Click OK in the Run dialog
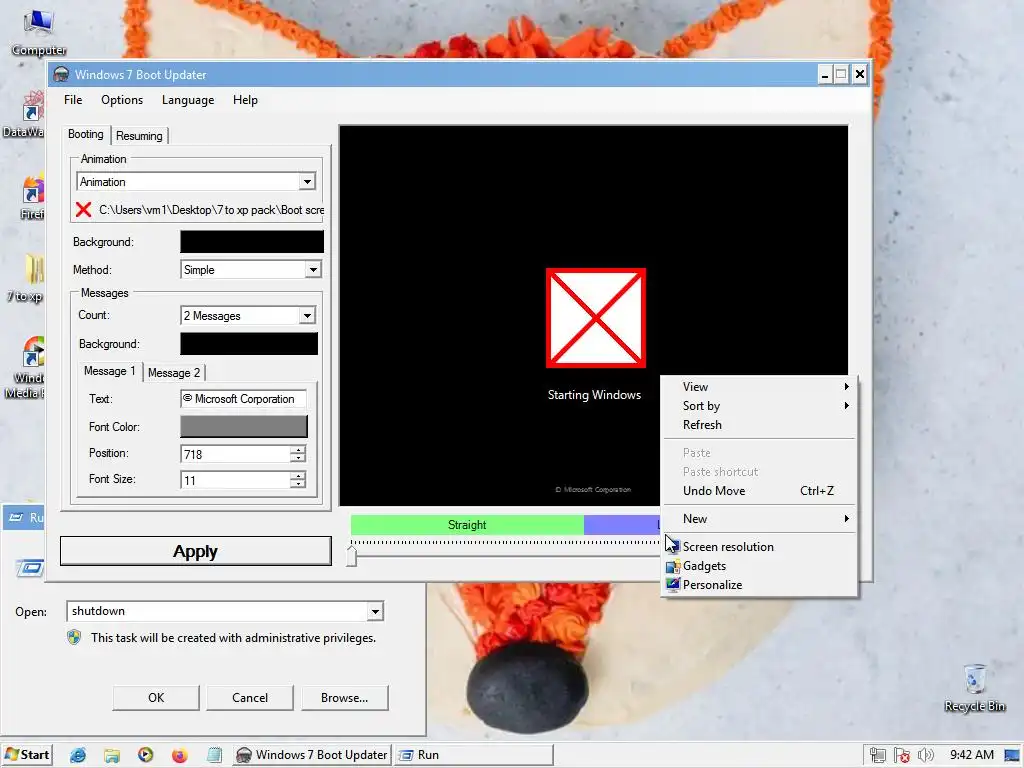The image size is (1024, 768). coord(156,697)
